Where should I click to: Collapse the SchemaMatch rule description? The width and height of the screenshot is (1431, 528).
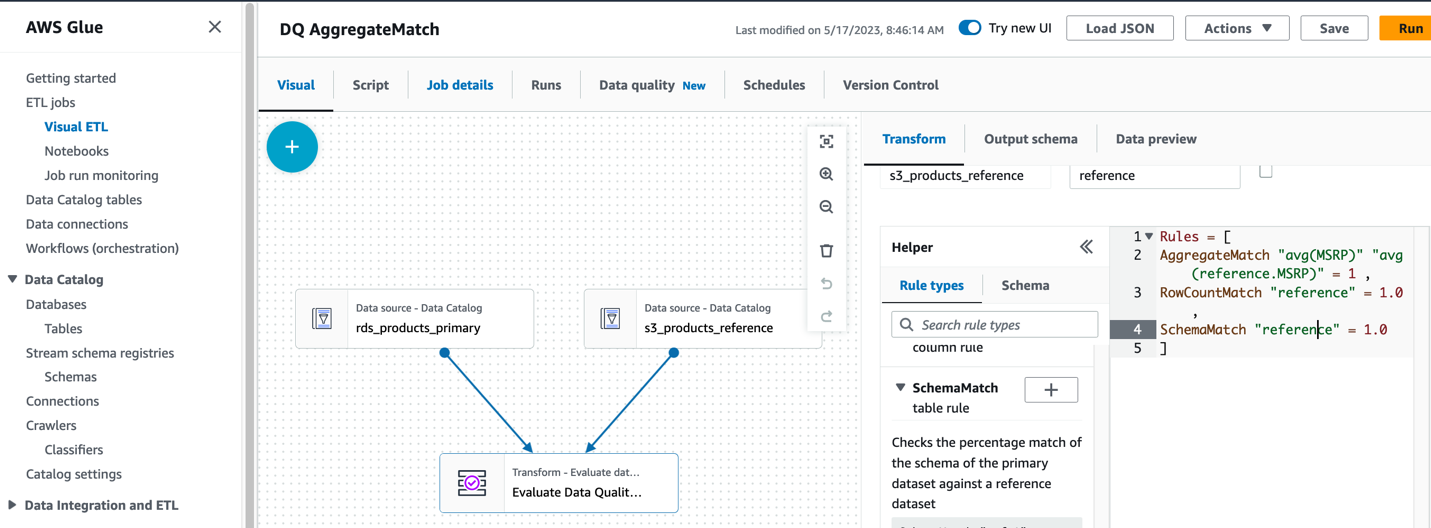pyautogui.click(x=900, y=387)
